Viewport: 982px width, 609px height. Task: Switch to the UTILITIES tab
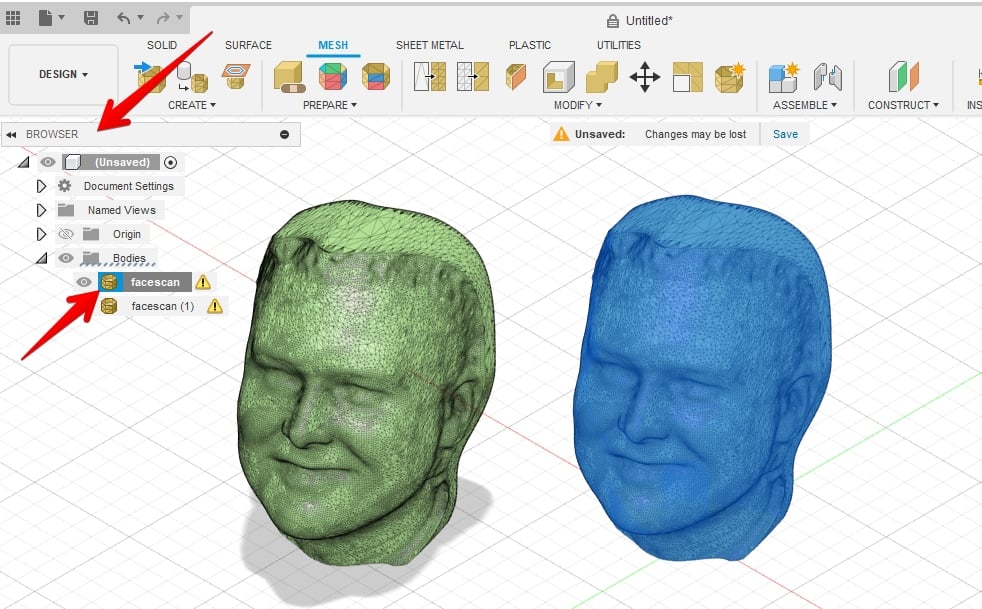click(619, 45)
